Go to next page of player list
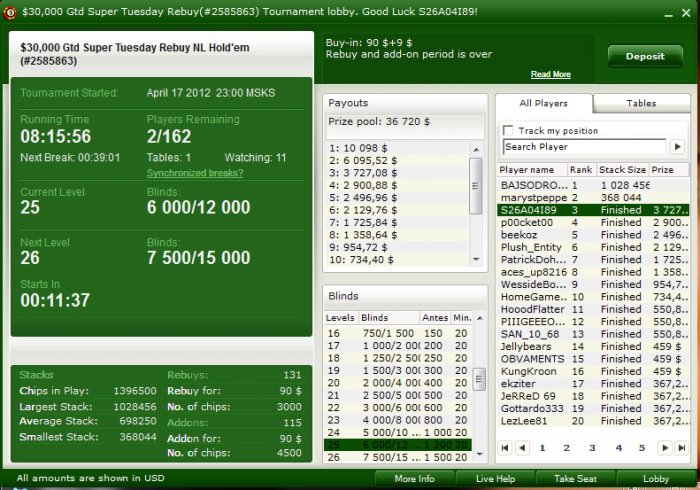 pyautogui.click(x=665, y=448)
